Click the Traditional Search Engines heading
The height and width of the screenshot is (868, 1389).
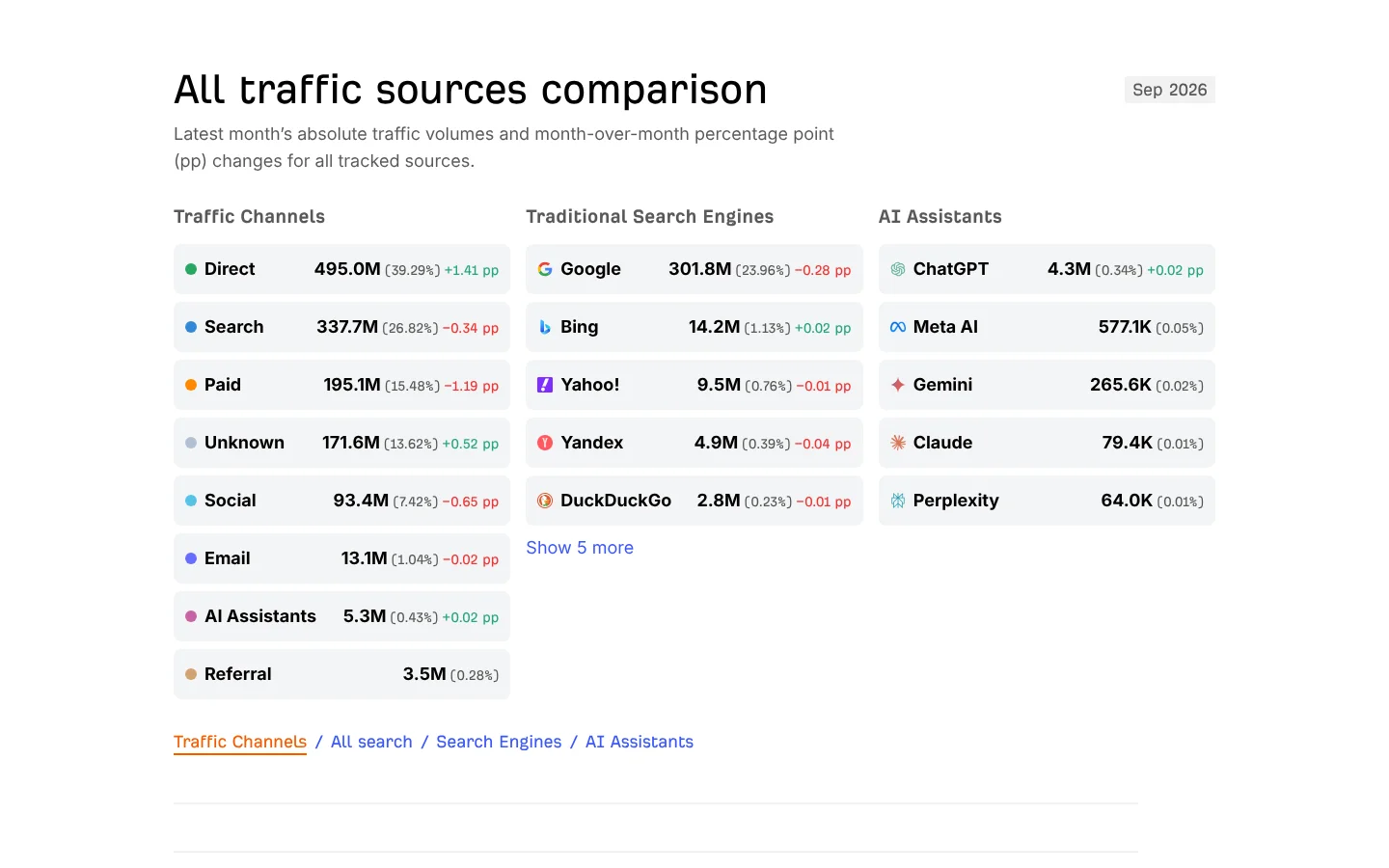[650, 217]
